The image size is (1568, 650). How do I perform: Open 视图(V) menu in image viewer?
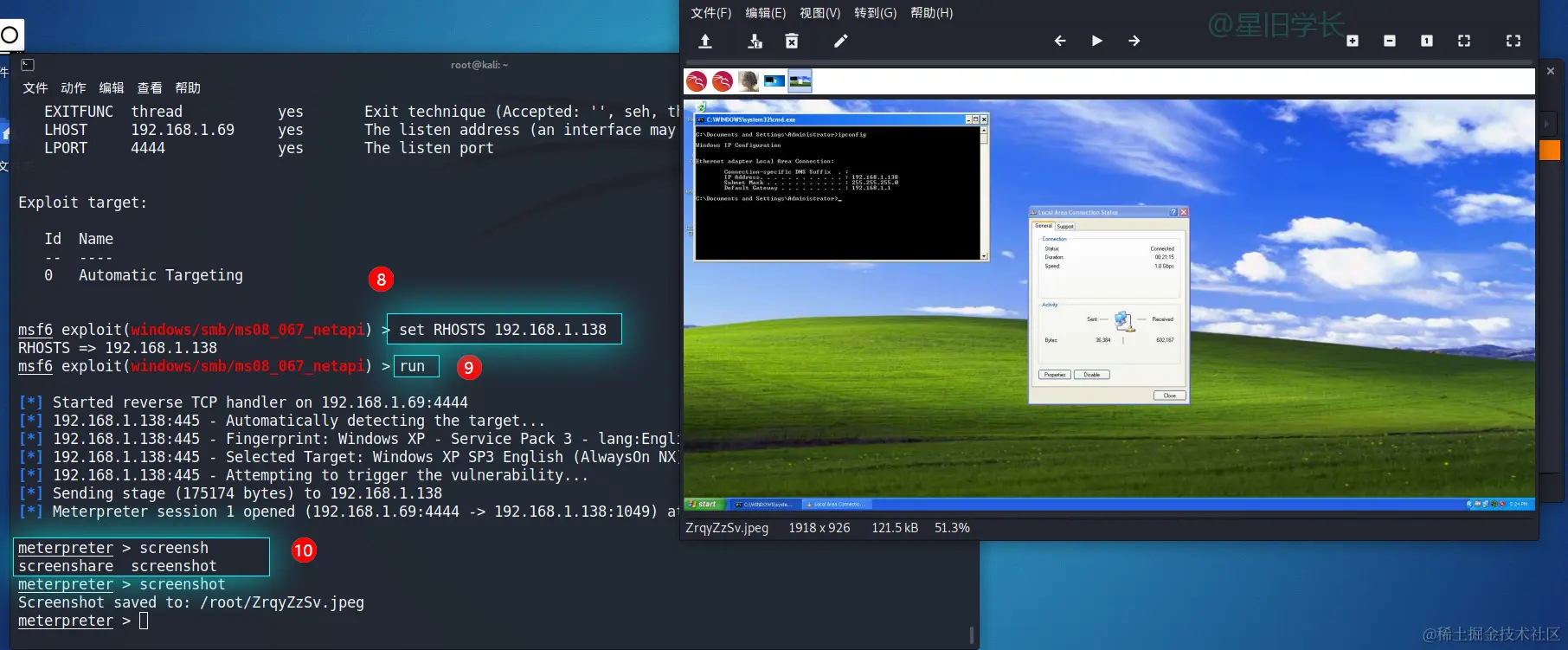click(819, 13)
